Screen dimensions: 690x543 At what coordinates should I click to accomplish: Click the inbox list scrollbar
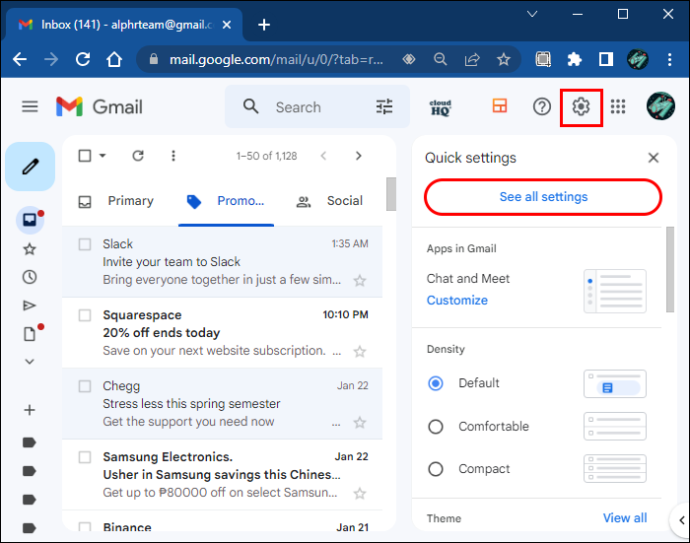point(391,194)
